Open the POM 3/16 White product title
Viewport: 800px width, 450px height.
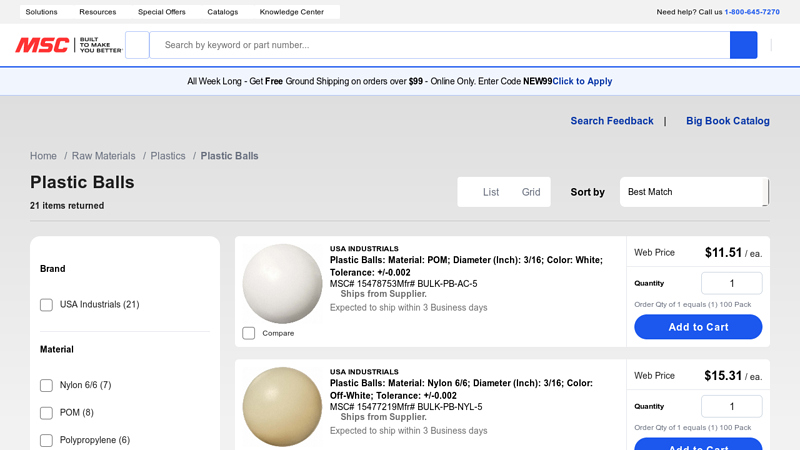466,266
